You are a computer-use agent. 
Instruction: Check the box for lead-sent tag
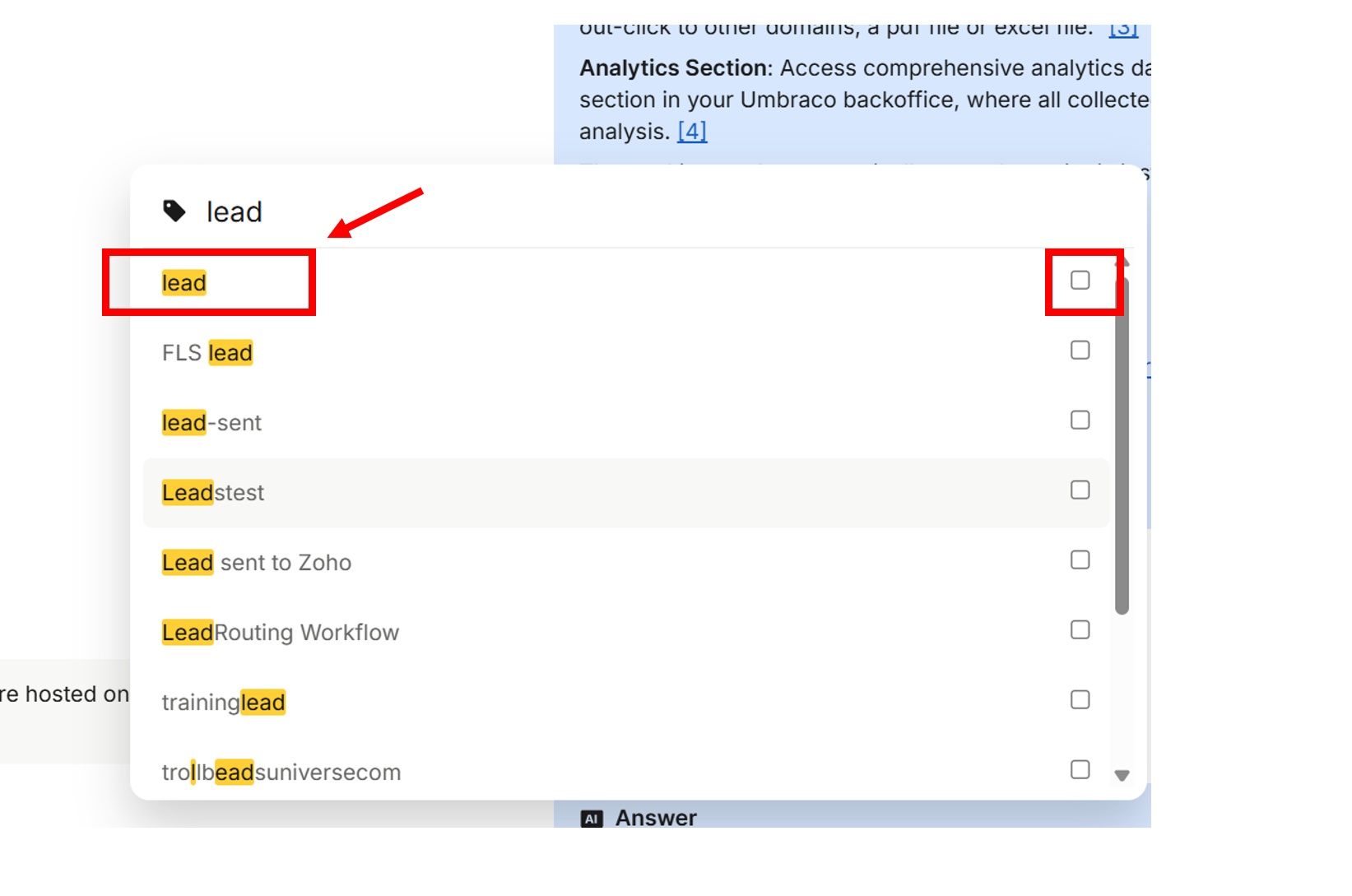click(1080, 420)
